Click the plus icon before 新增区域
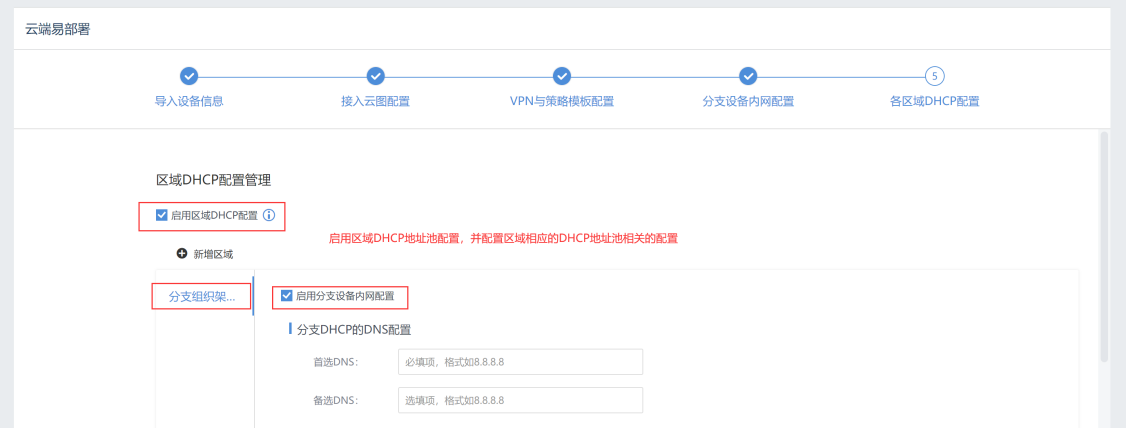The image size is (1126, 428). coord(182,254)
